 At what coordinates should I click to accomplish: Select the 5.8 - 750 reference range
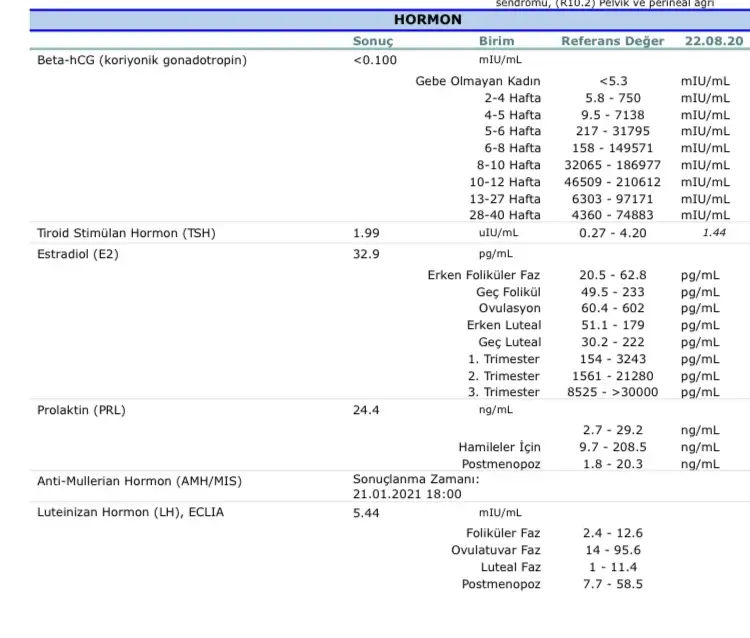pos(613,99)
